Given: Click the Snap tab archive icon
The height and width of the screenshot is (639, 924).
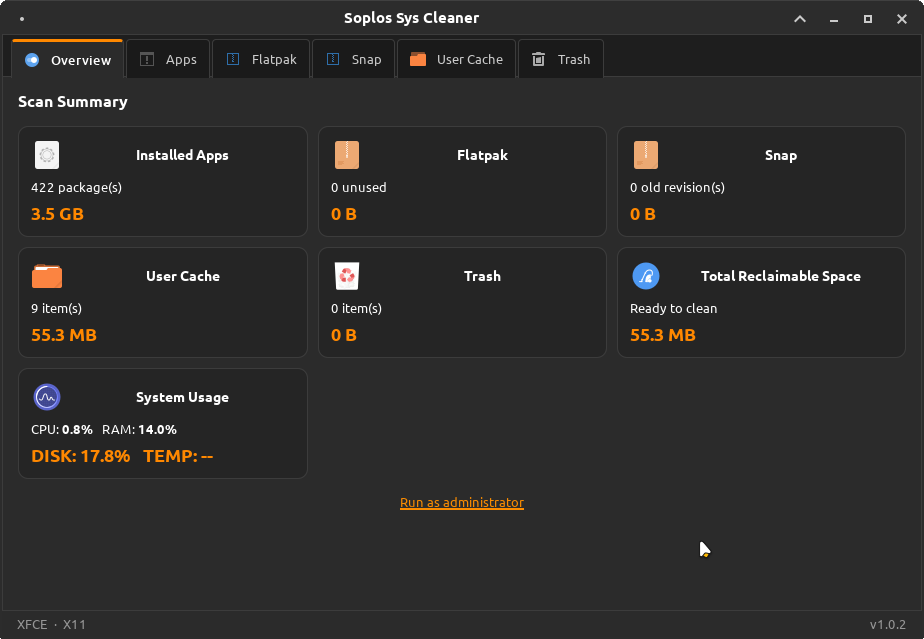Looking at the screenshot, I should pos(333,59).
